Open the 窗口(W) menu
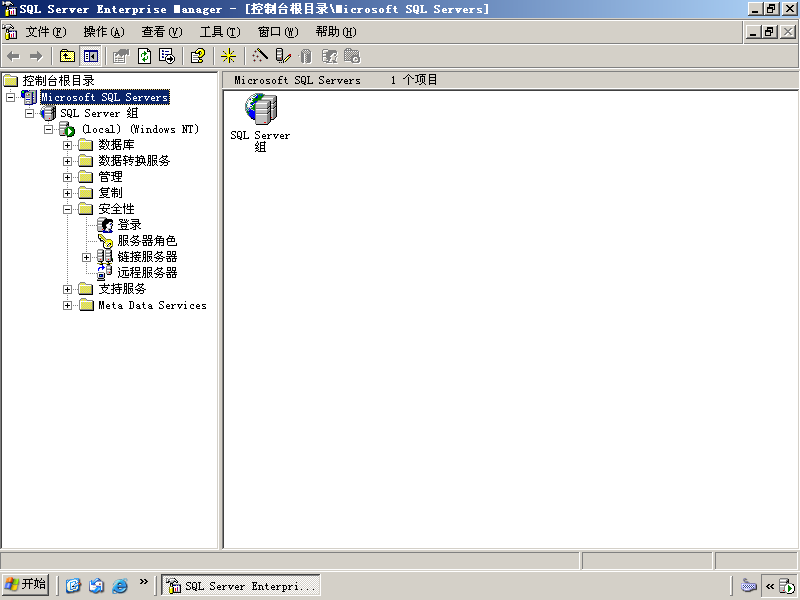800x600 pixels. (278, 32)
